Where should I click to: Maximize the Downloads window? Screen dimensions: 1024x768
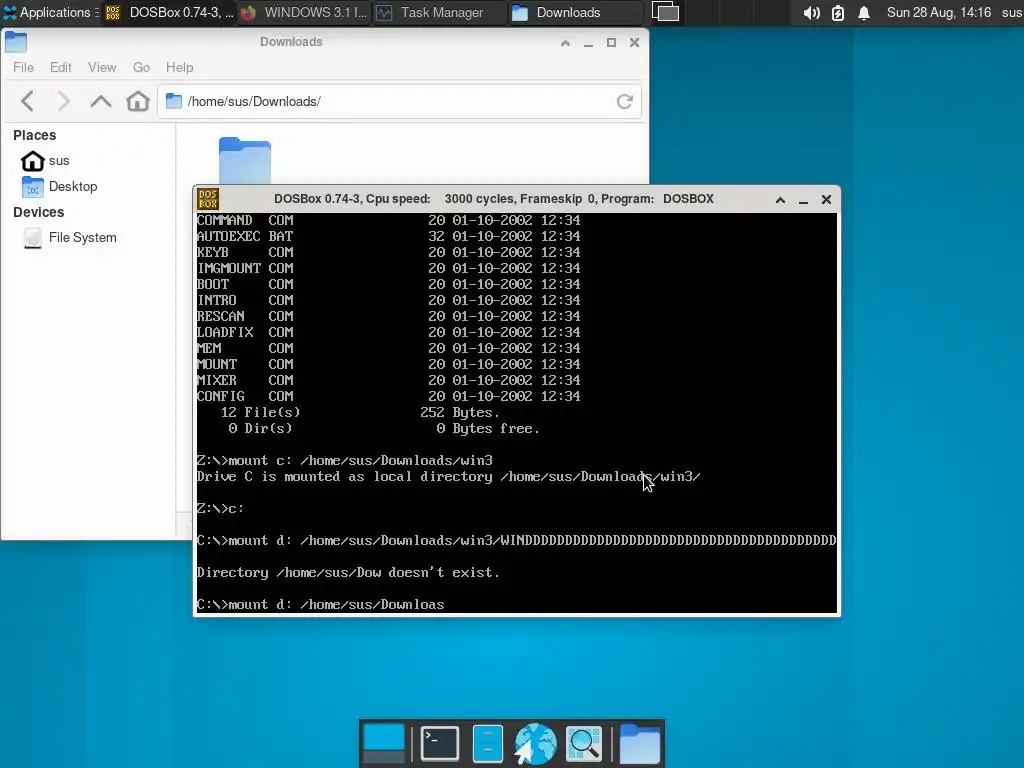click(611, 42)
